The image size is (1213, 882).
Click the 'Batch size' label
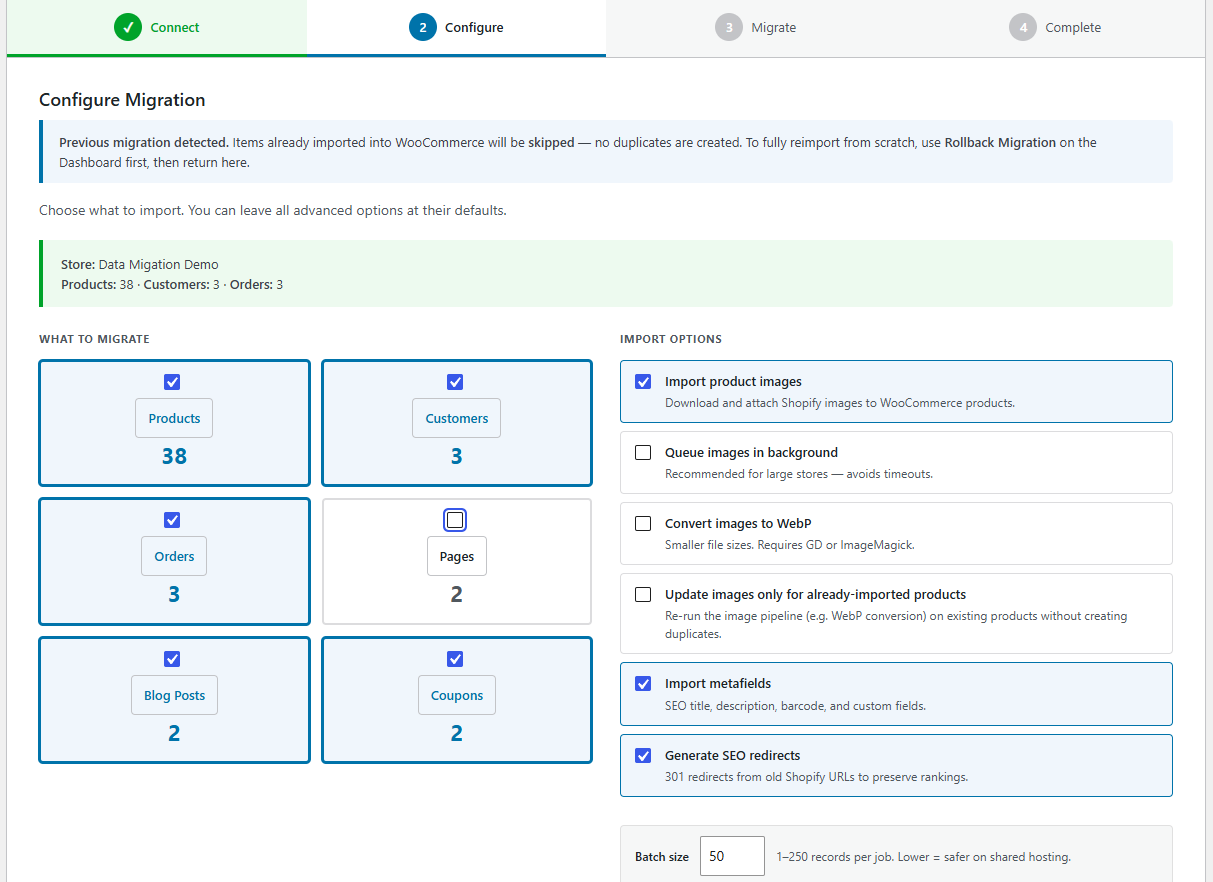662,857
